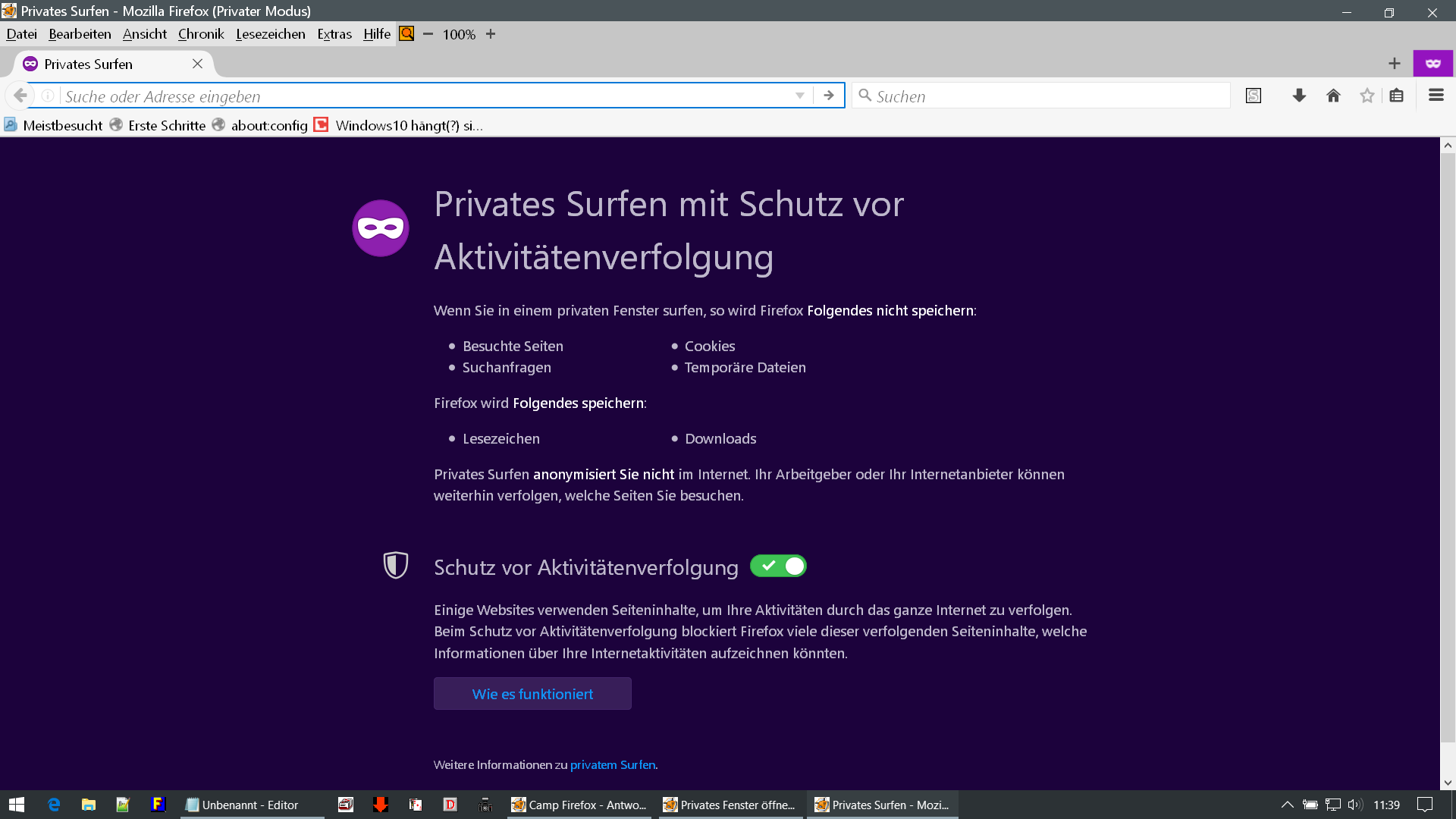Show hidden system tray icons chevron
1456x819 pixels.
tap(1287, 805)
